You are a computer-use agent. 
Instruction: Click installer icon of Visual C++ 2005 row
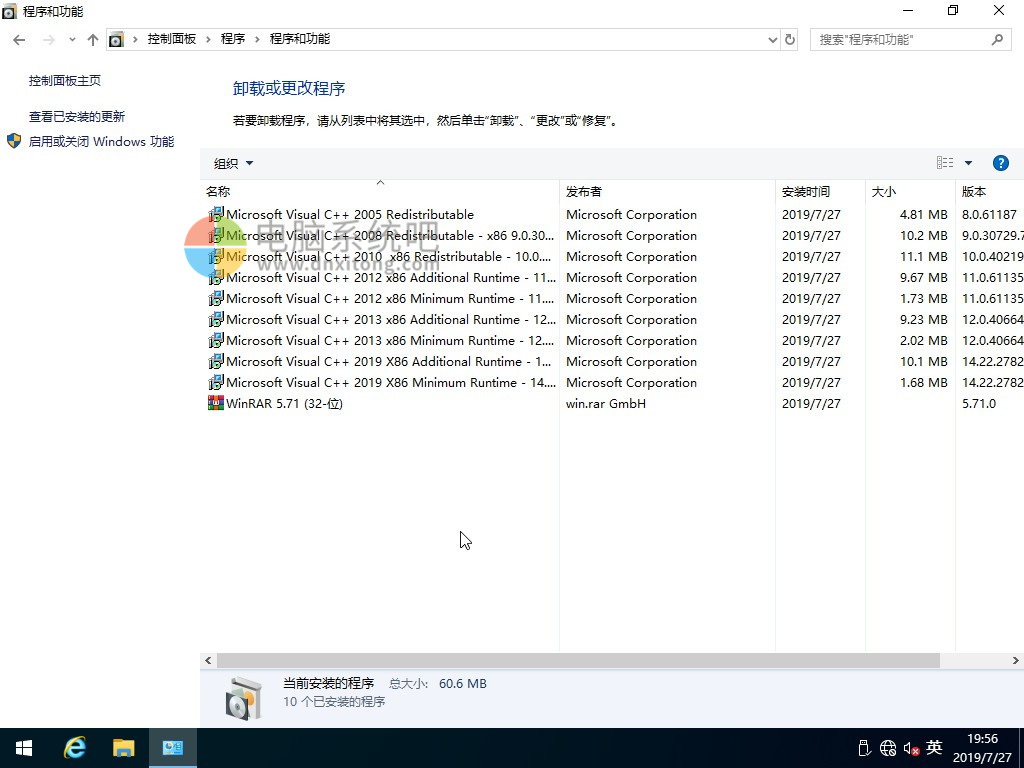point(216,214)
